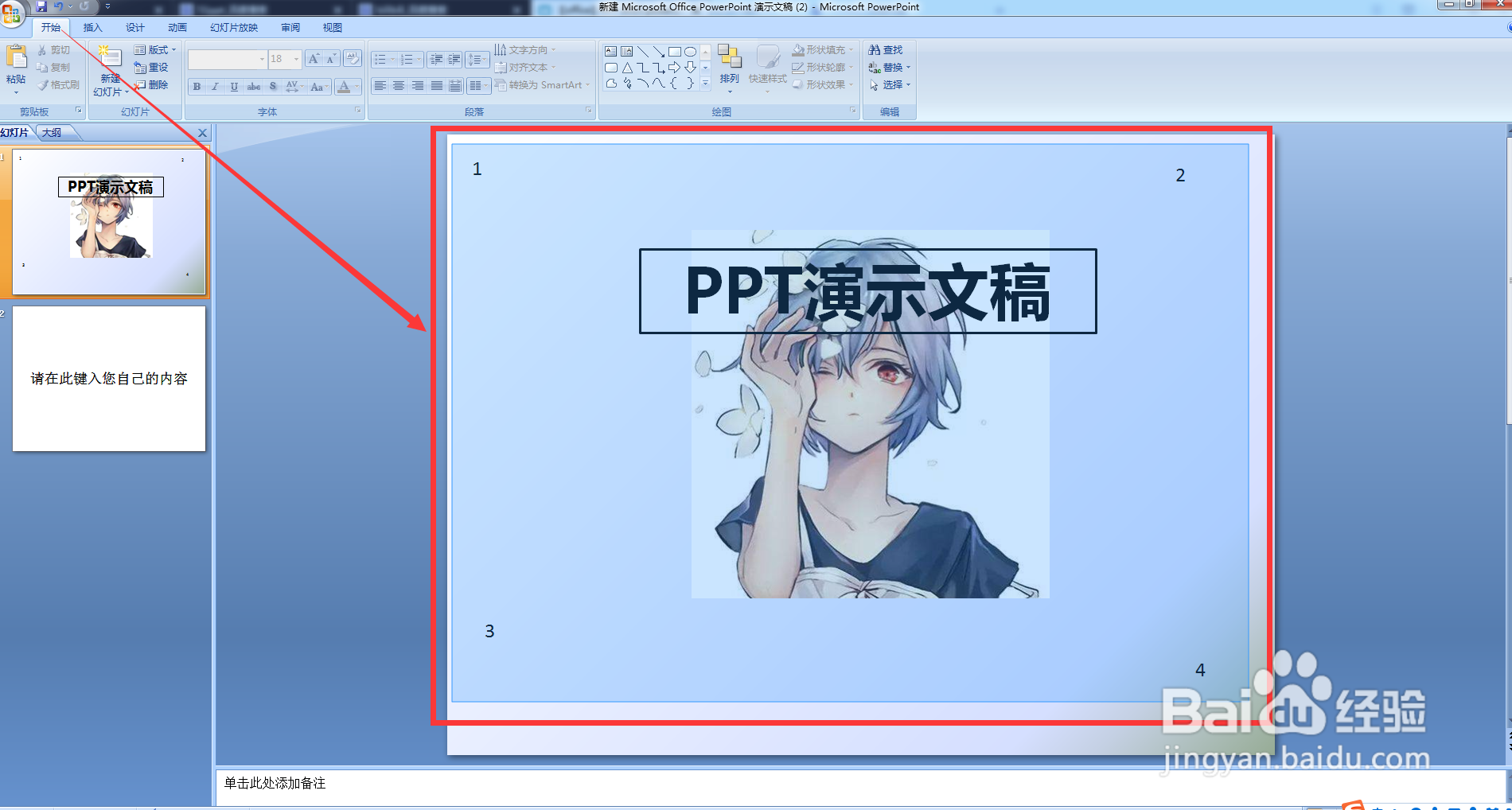Image resolution: width=1512 pixels, height=810 pixels.
Task: Click 转换为 SmartArt
Action: [542, 85]
